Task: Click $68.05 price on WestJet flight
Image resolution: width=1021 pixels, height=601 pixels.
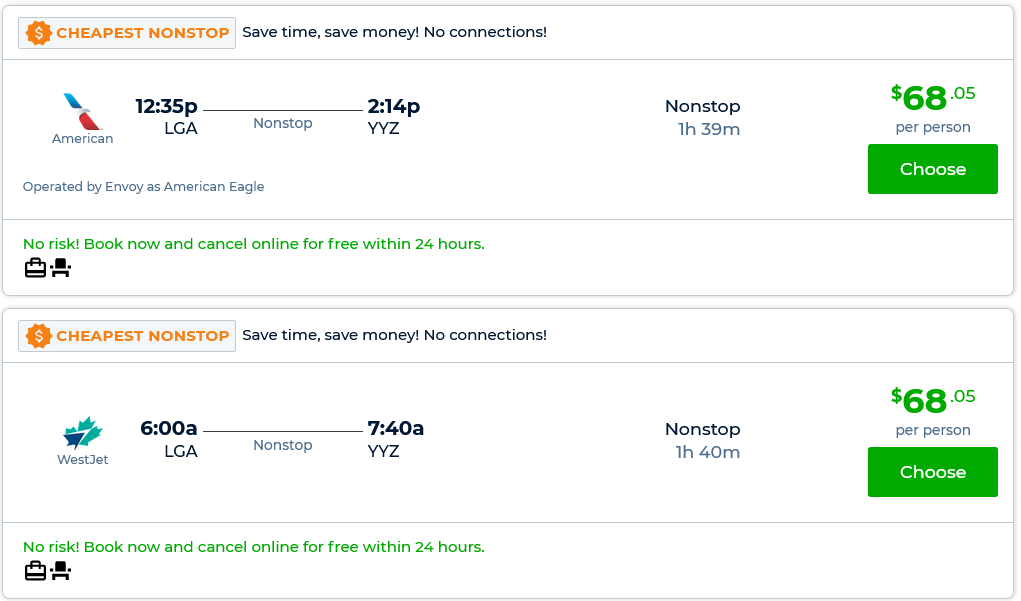Action: coord(932,401)
